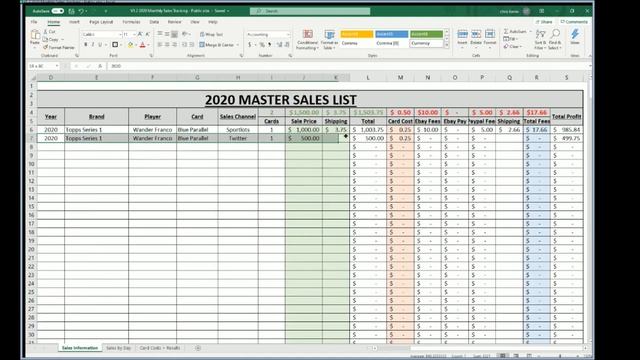Click the Insert Function fx icon
This screenshot has width=640, height=360.
click(100, 66)
